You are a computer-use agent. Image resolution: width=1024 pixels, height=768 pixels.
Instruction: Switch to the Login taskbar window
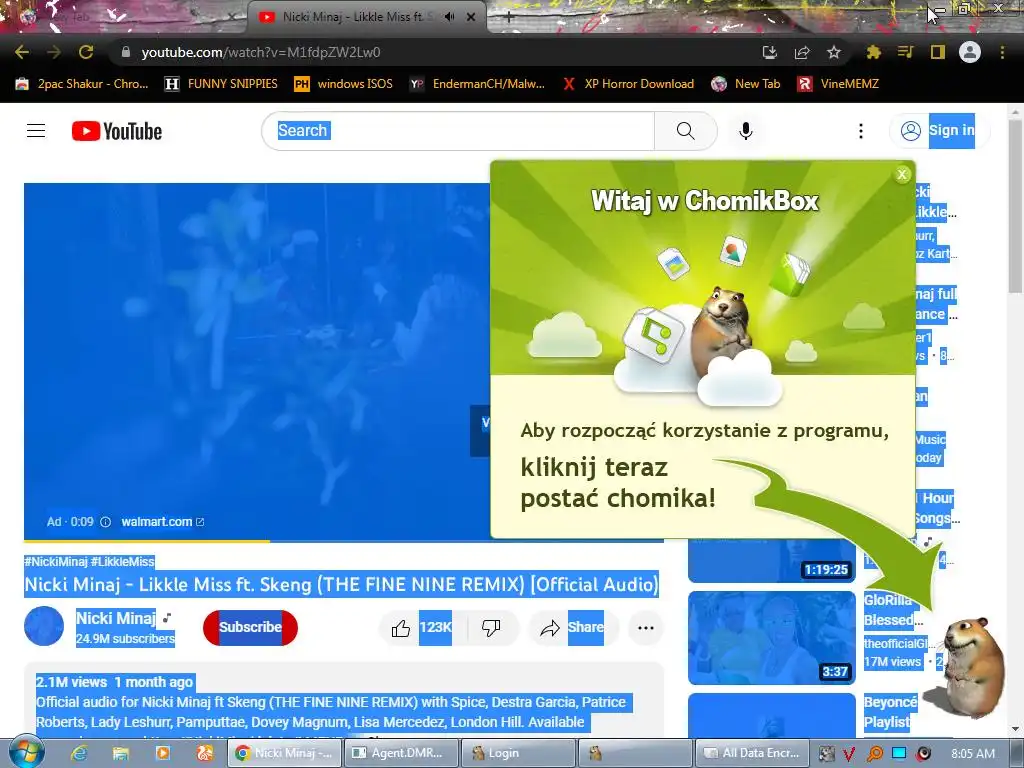coord(518,753)
